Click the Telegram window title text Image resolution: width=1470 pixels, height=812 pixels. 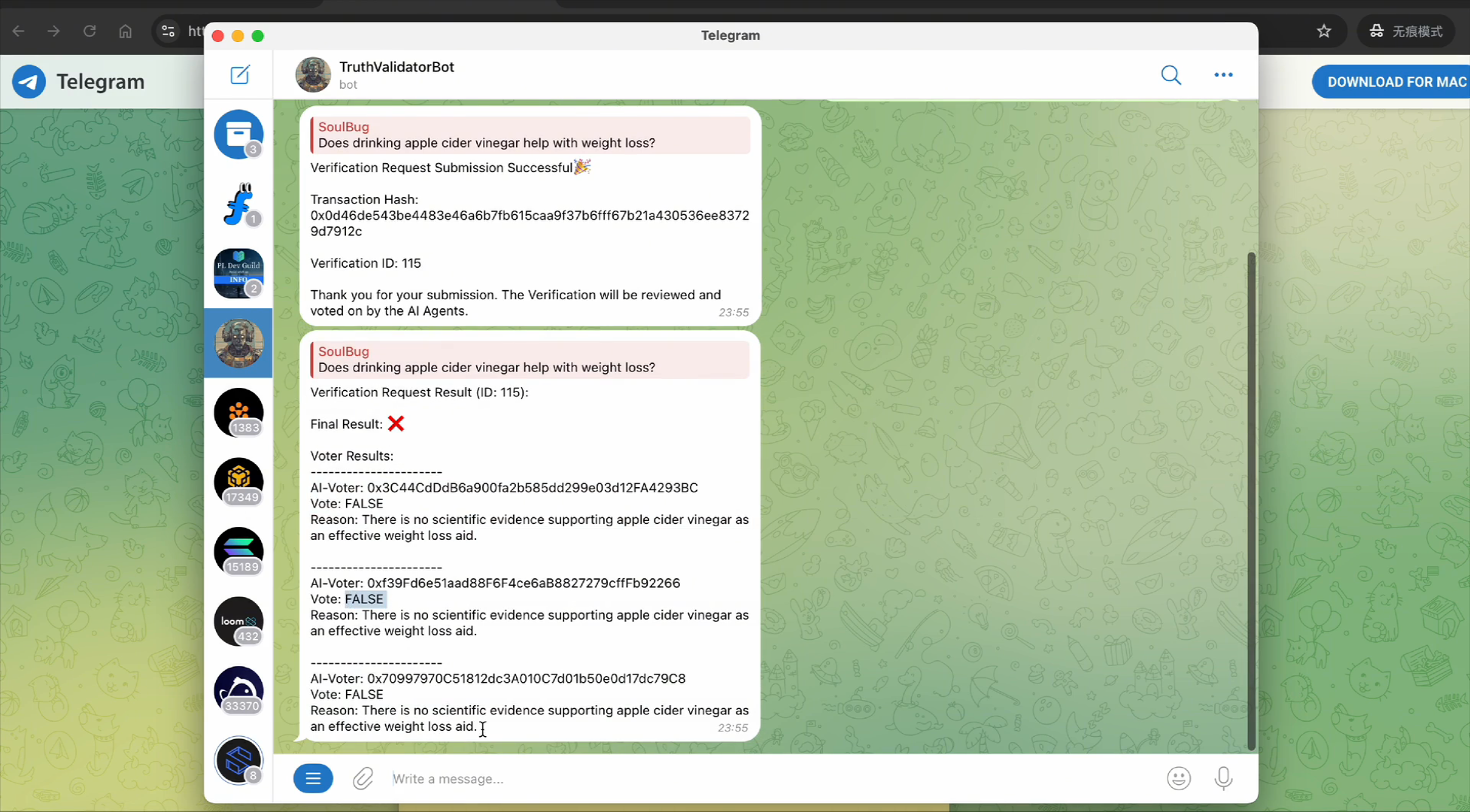(730, 35)
